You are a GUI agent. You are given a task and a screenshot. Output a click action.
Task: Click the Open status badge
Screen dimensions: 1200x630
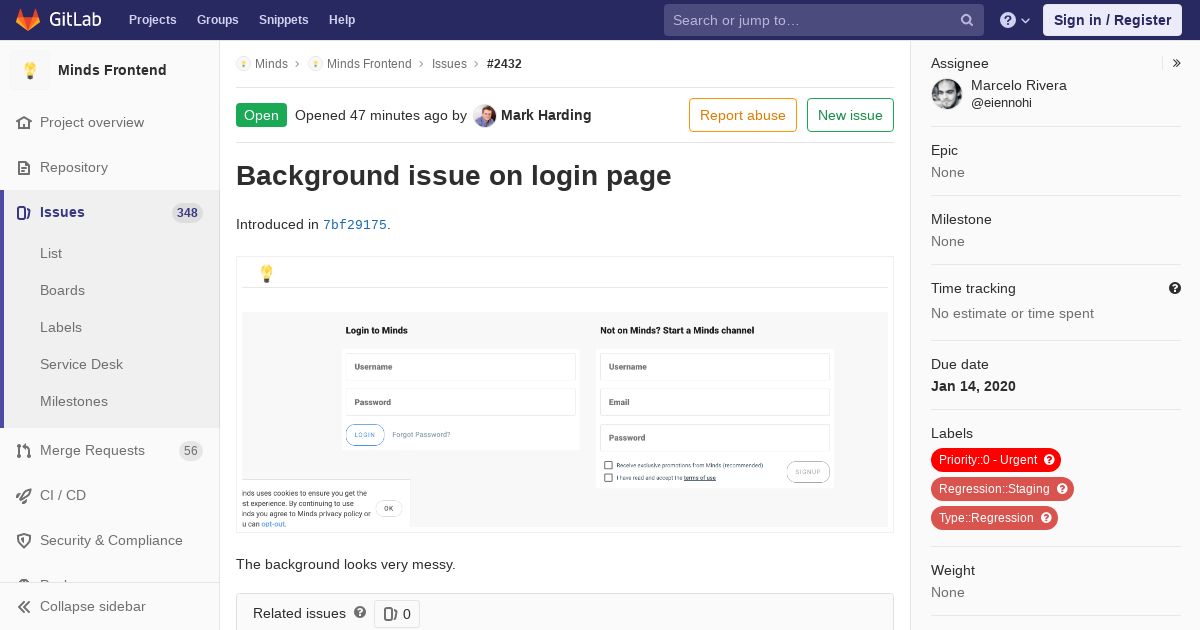(x=261, y=115)
